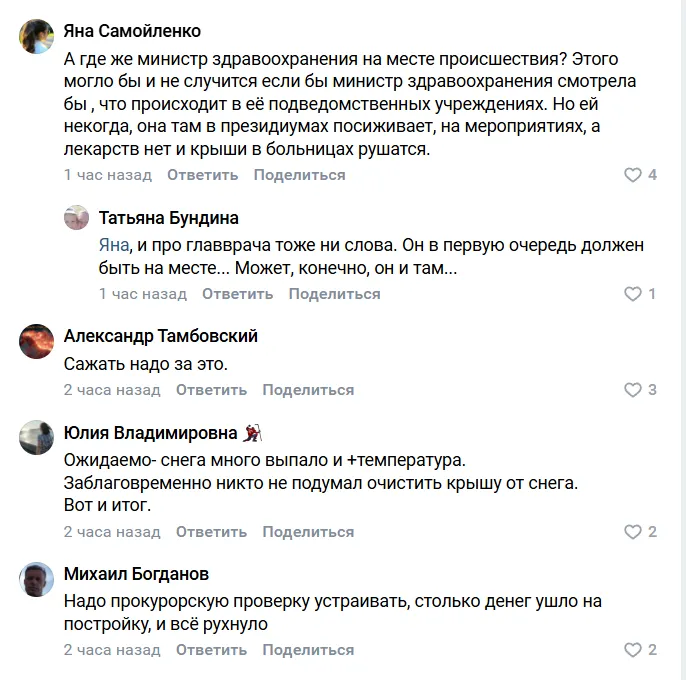
Task: Share Александр Тамбовский's comment
Action: pos(308,390)
